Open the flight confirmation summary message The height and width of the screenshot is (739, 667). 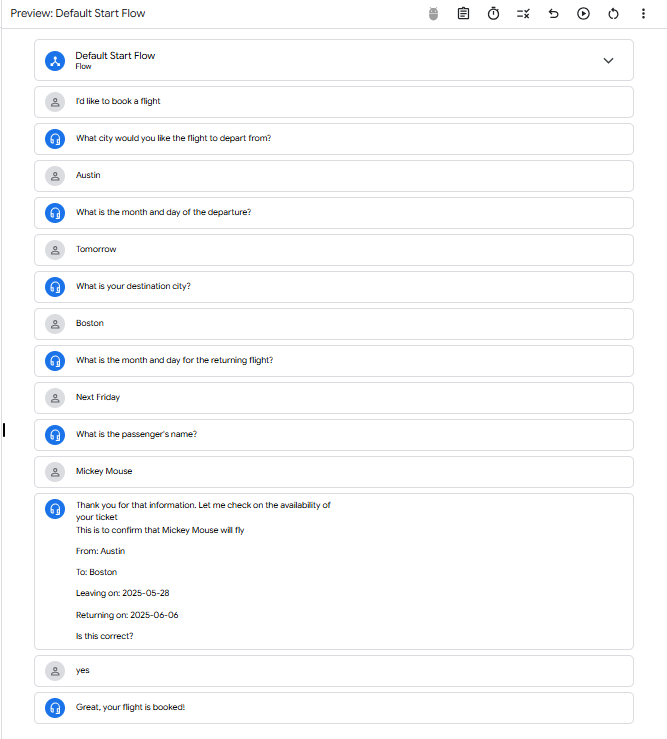[203, 571]
